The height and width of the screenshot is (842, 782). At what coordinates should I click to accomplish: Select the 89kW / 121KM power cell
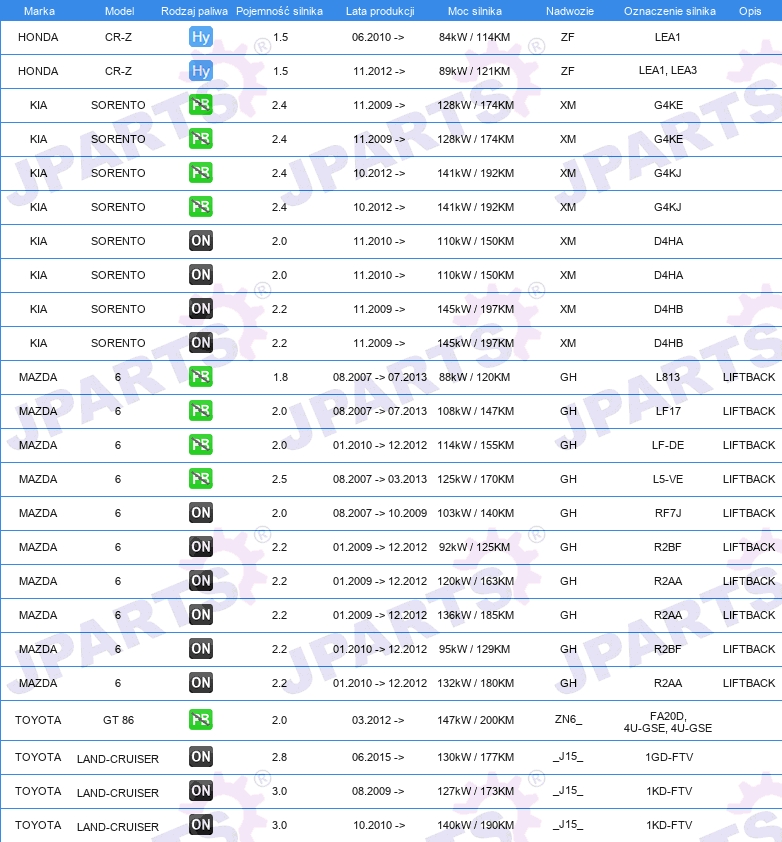[475, 71]
